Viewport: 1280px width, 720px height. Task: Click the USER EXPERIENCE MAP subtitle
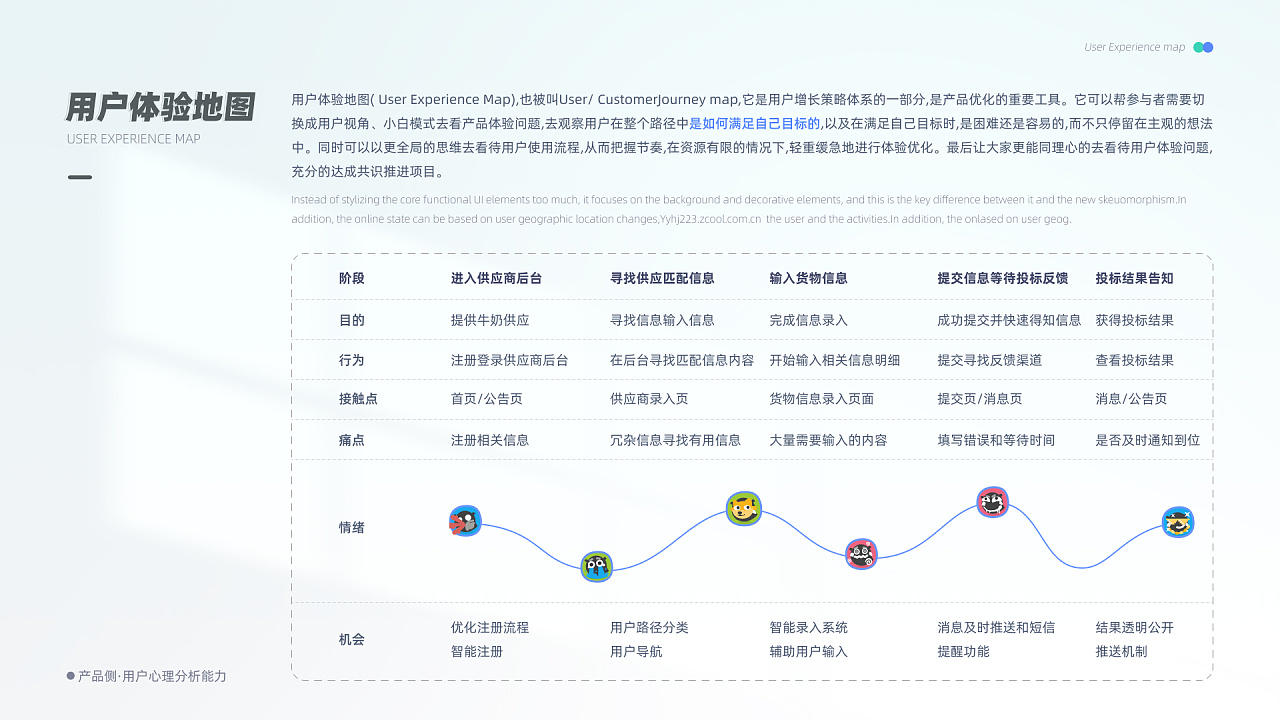134,139
